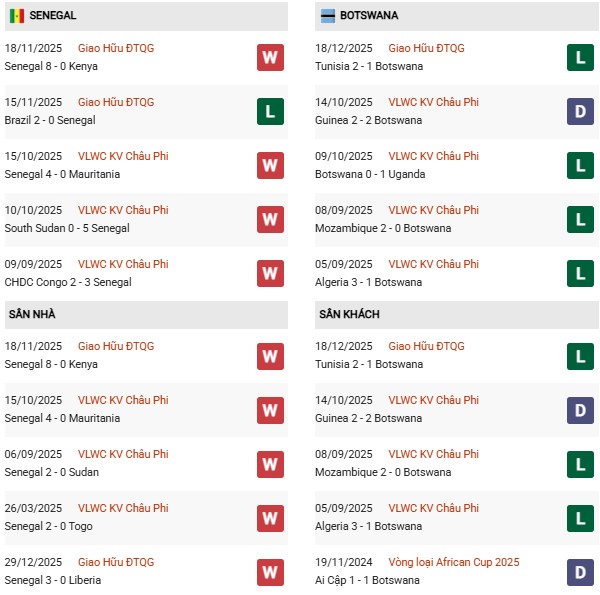Click L badge for Botswana 0 - 1 Uganda

580,165
